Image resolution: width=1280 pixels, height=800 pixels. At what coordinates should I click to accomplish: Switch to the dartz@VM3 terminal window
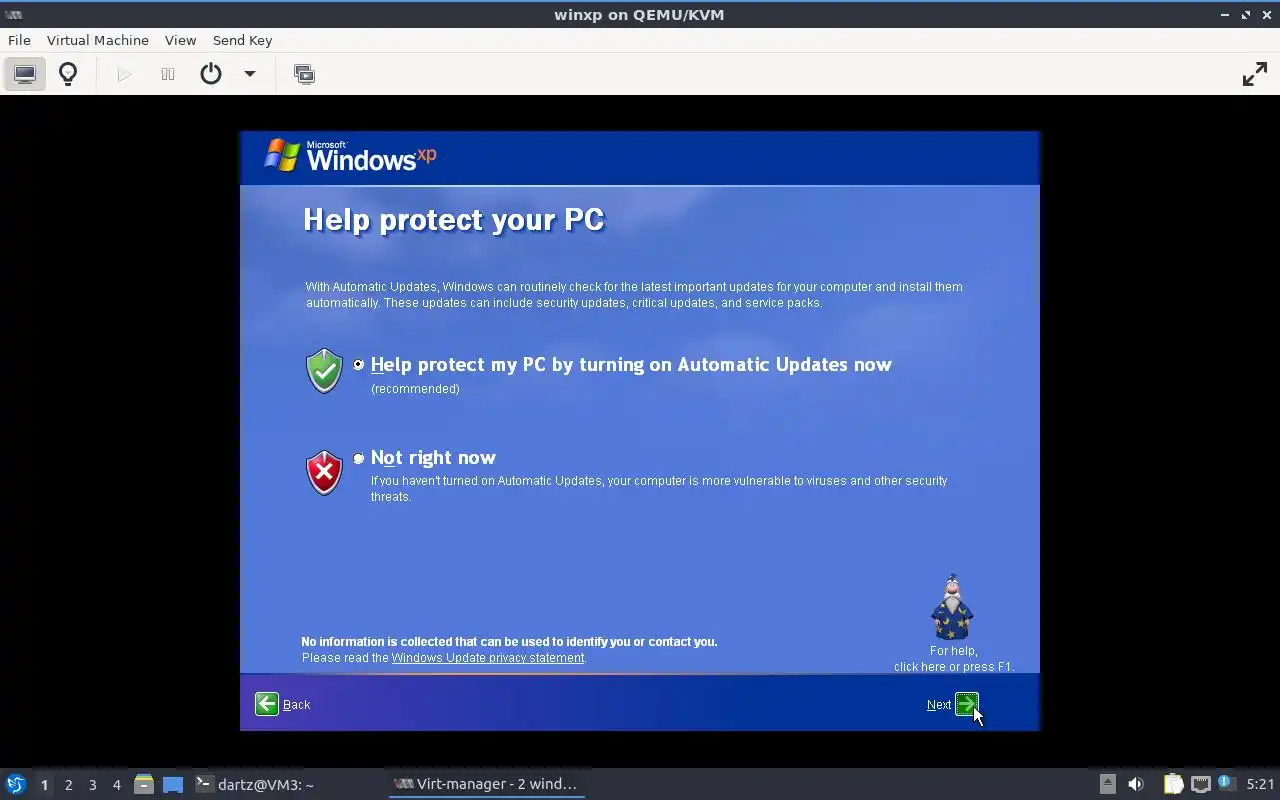point(255,784)
